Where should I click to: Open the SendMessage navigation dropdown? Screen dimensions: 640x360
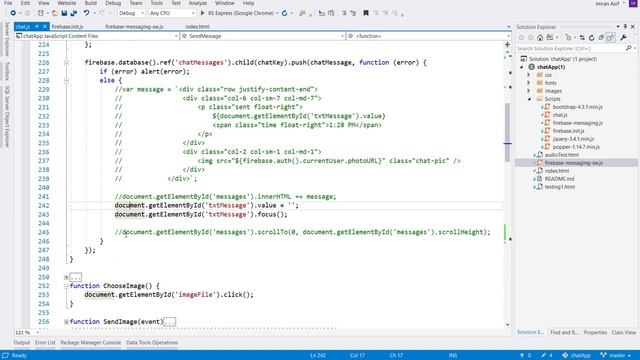point(263,36)
